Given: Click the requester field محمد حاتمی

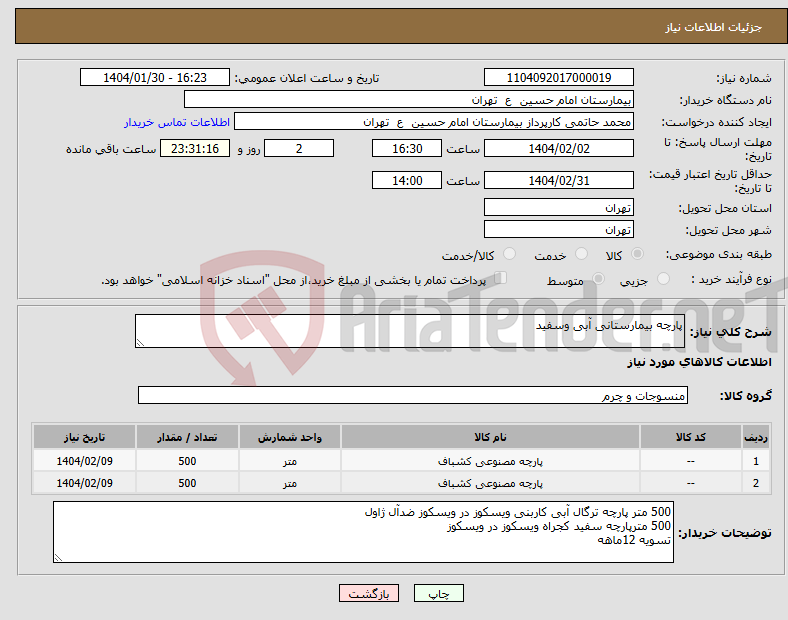Looking at the screenshot, I should pyautogui.click(x=434, y=122).
